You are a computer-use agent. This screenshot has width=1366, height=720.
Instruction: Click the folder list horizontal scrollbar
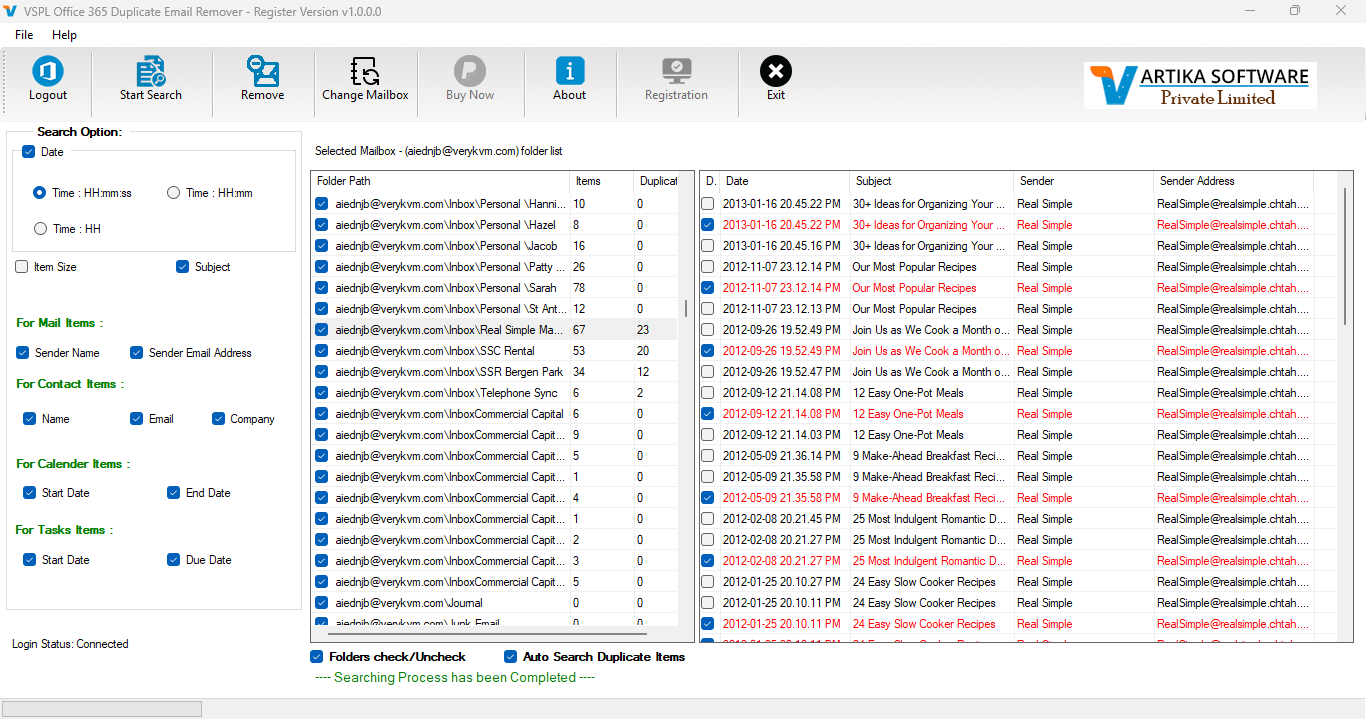click(x=487, y=633)
